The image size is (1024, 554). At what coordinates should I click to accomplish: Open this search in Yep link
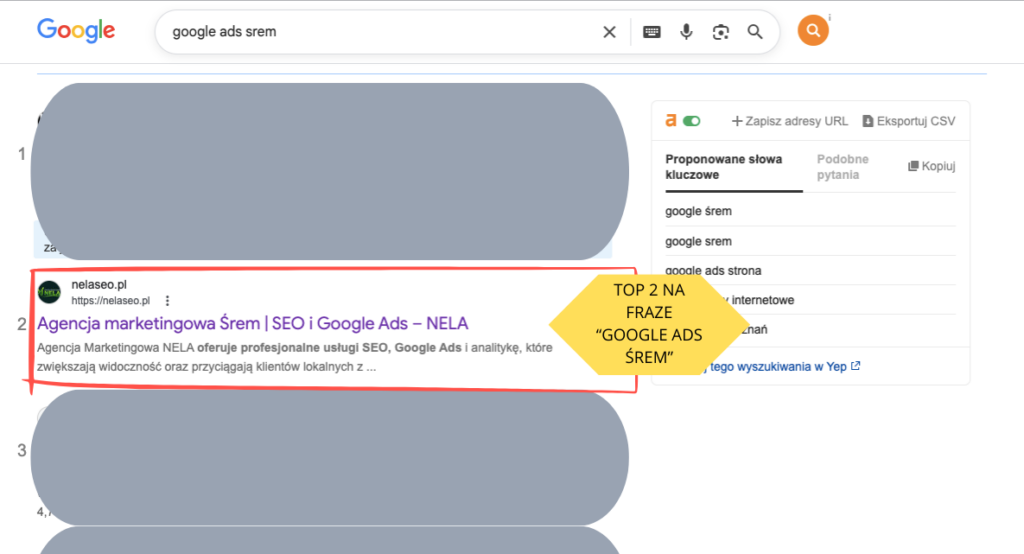784,367
